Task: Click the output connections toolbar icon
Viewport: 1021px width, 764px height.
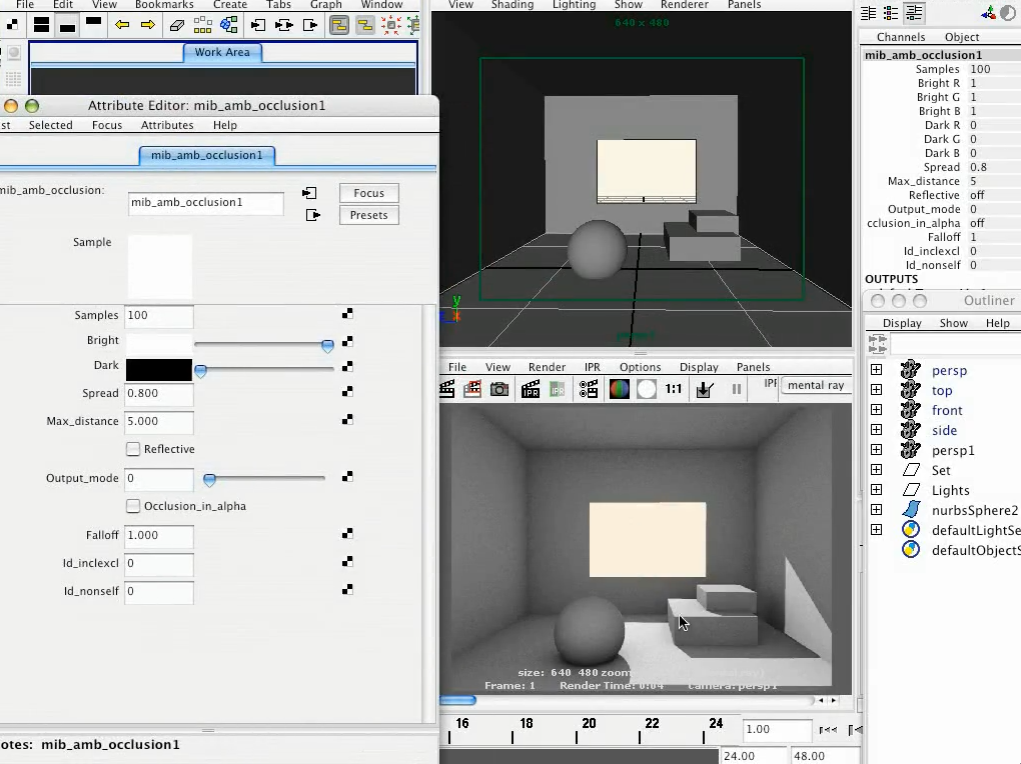Action: 310,25
